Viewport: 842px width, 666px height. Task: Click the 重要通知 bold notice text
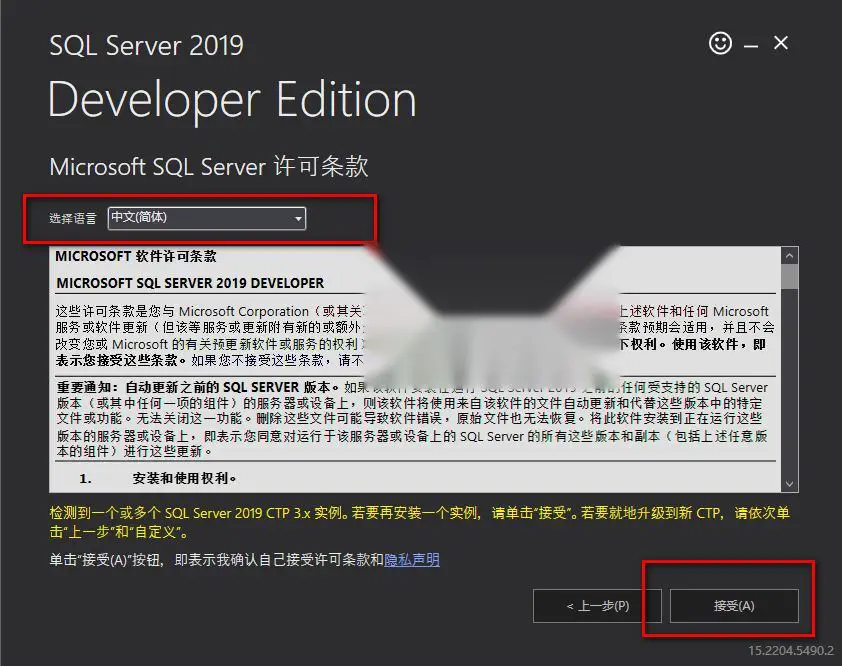[198, 387]
